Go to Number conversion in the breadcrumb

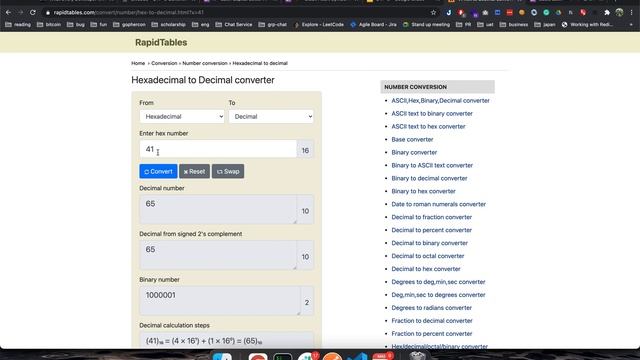pos(205,63)
